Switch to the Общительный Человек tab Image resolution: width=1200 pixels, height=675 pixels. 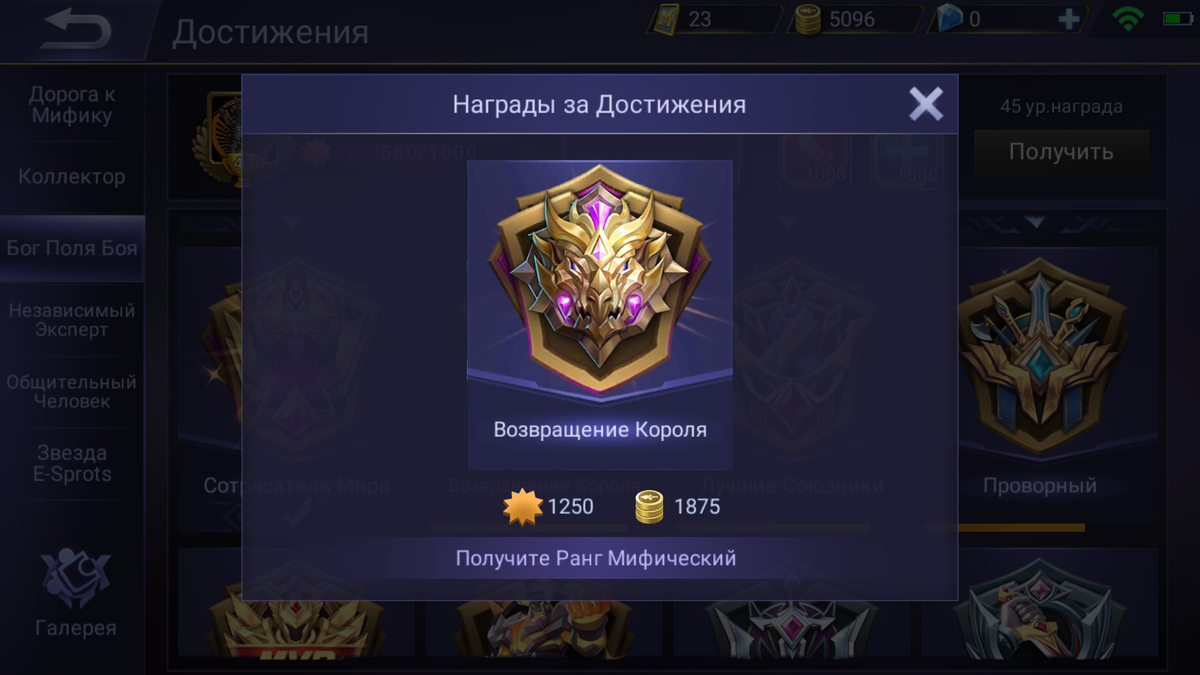[72, 392]
